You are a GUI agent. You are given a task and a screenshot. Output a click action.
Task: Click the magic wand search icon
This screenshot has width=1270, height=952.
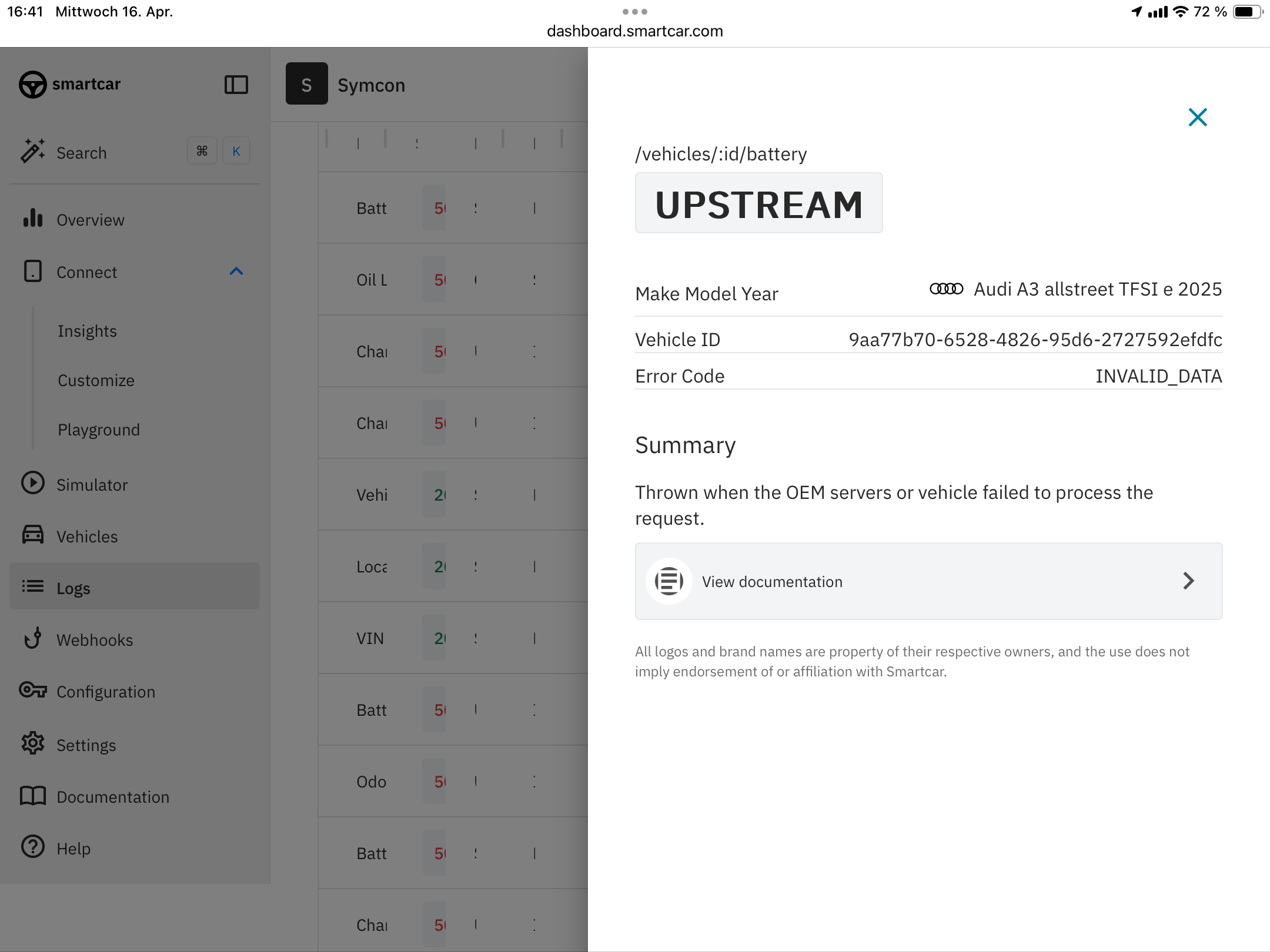[33, 150]
